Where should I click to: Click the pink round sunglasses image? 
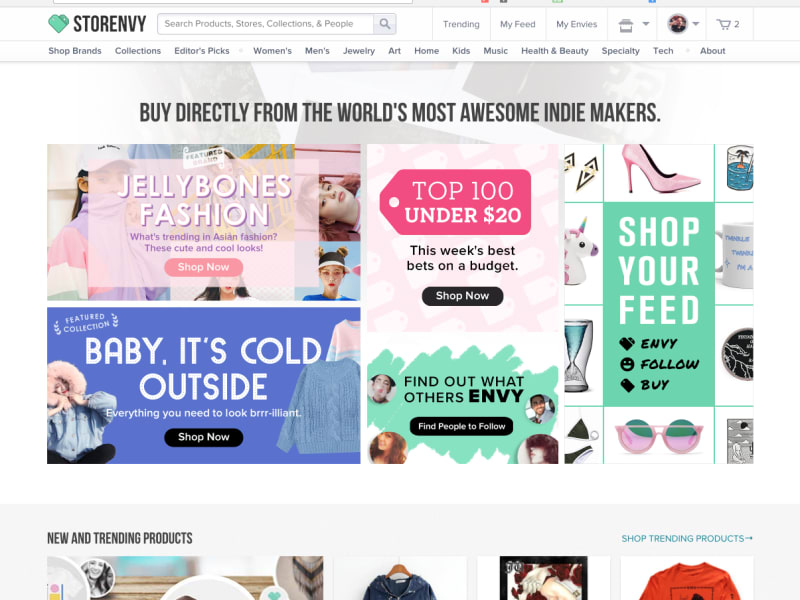click(659, 436)
